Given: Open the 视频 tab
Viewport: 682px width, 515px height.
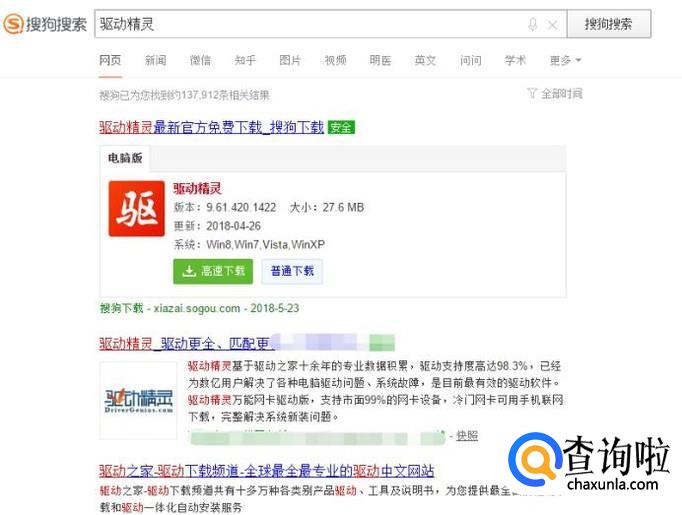Looking at the screenshot, I should coord(335,60).
